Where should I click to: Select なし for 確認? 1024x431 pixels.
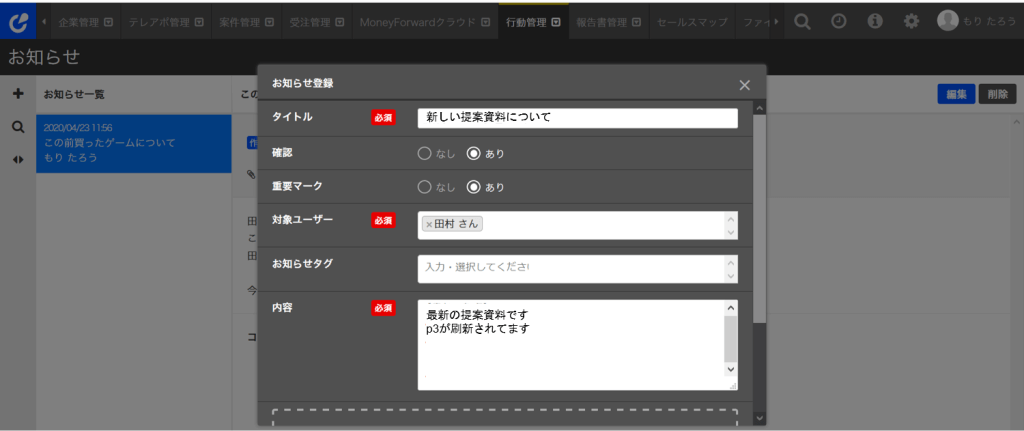click(424, 155)
